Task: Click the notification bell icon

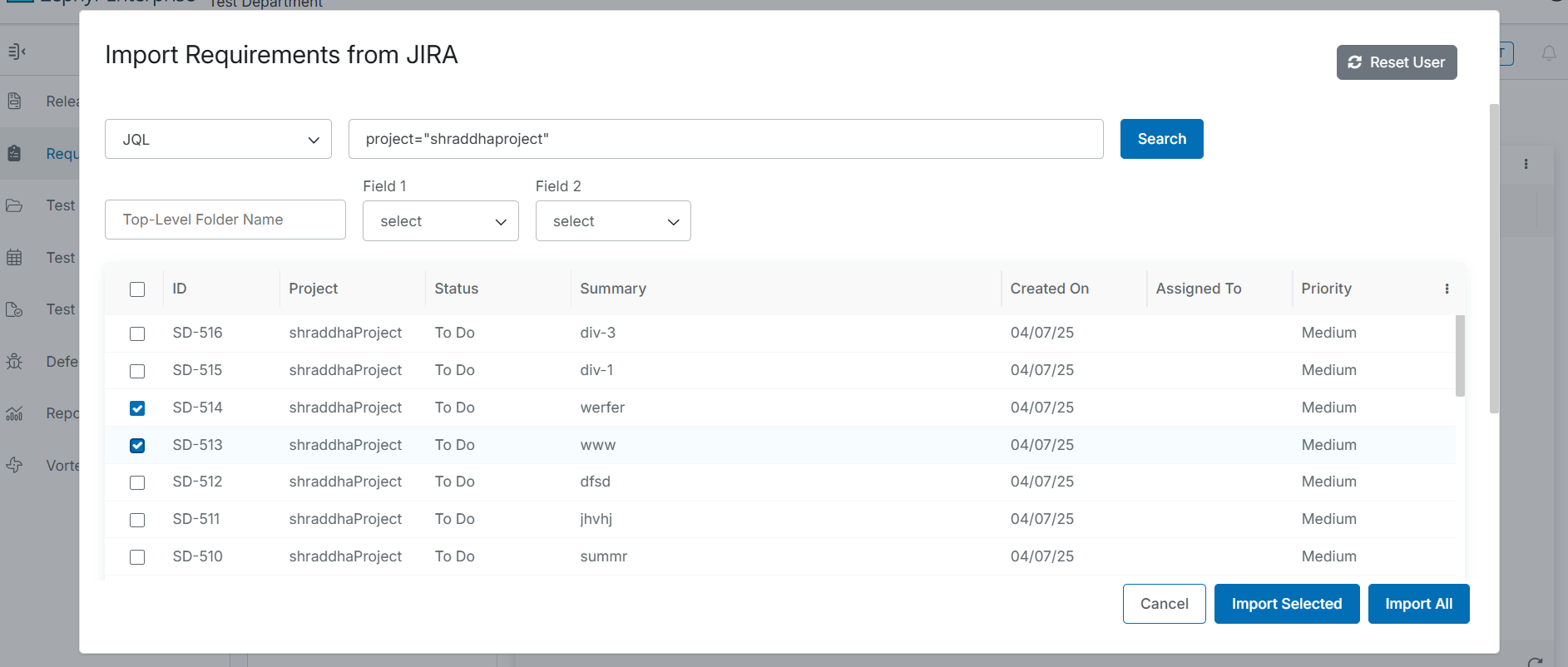Action: point(1548,54)
